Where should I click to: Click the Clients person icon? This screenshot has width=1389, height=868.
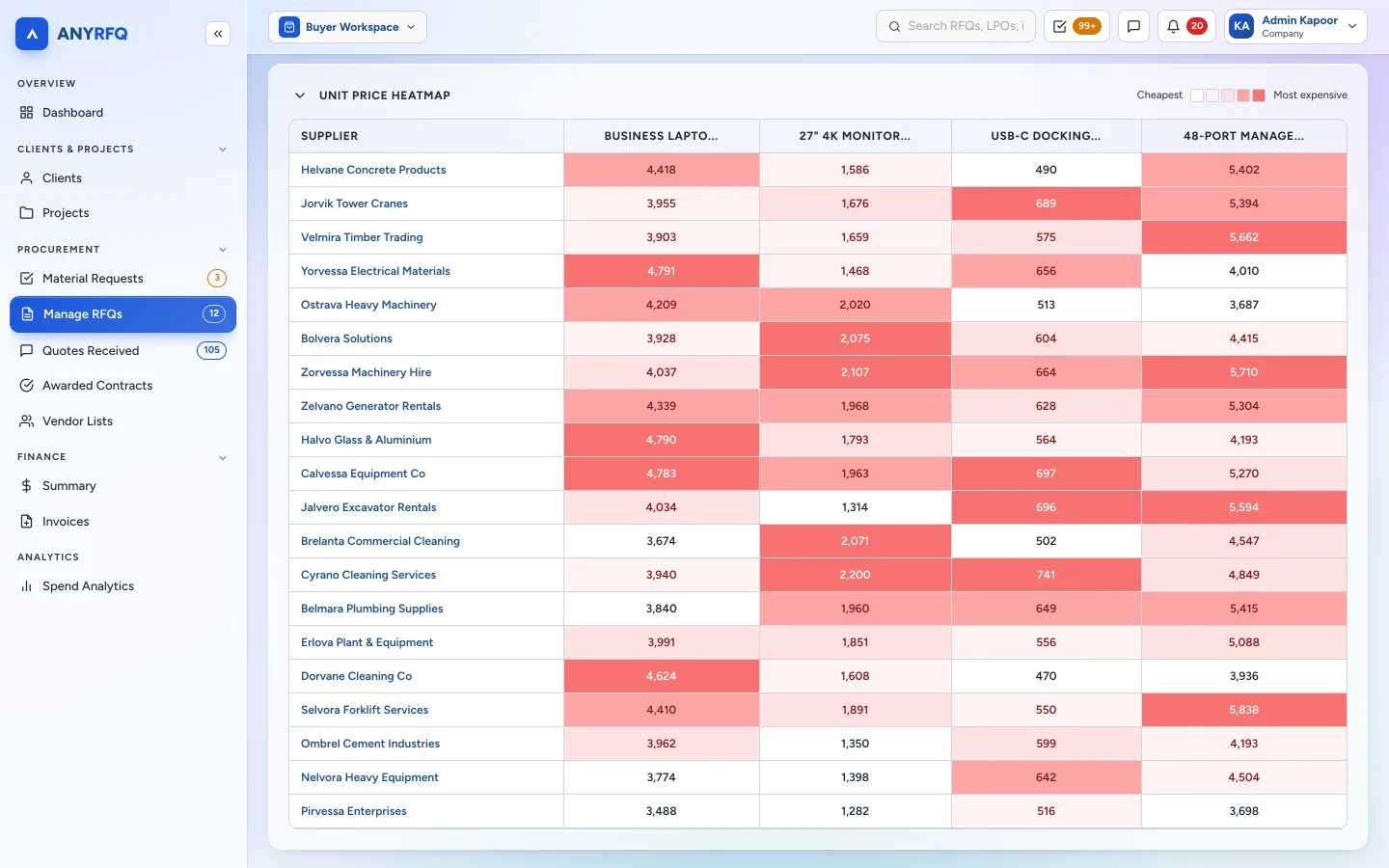click(27, 178)
